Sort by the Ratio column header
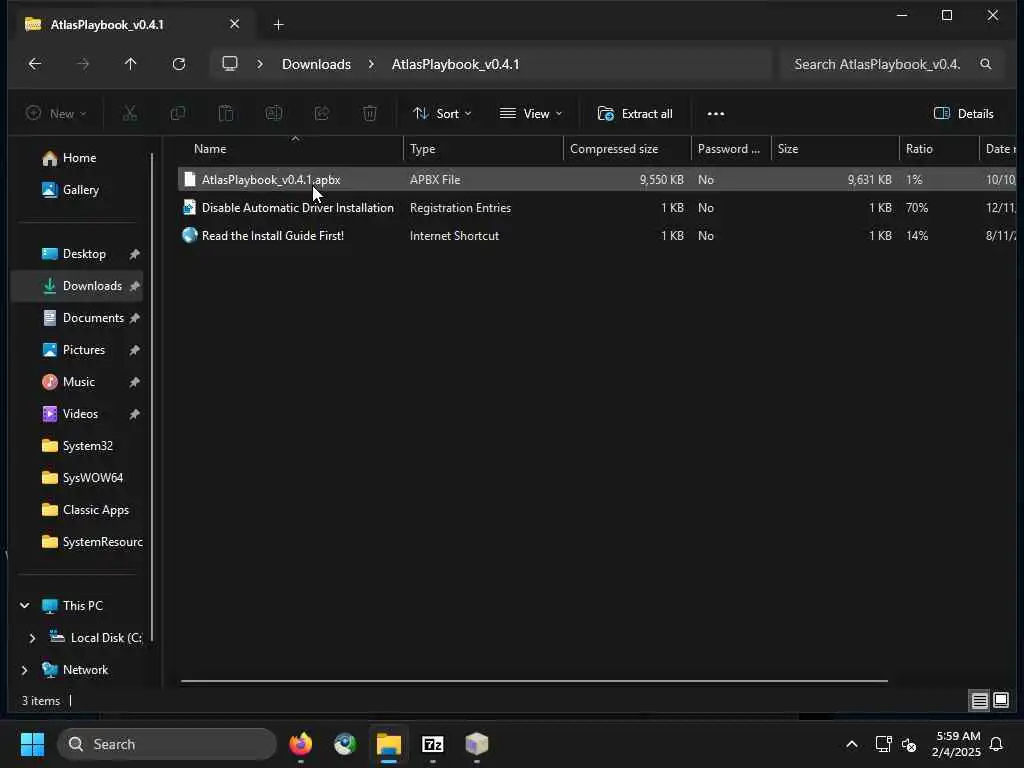 coord(939,149)
